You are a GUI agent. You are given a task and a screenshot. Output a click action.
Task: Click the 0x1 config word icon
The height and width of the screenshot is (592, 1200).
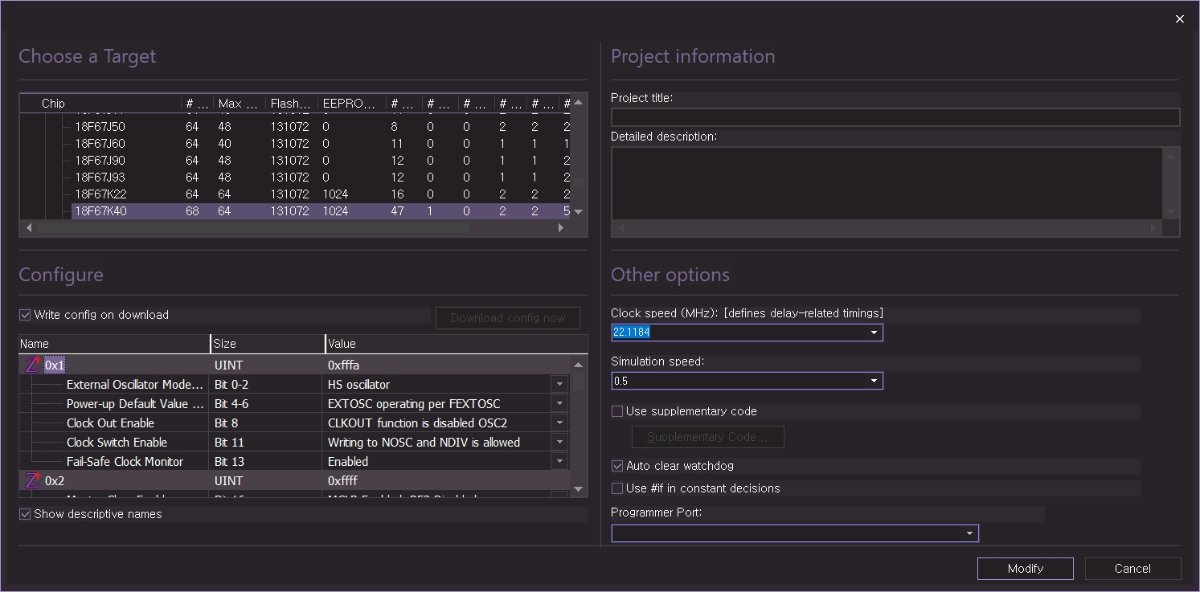32,365
